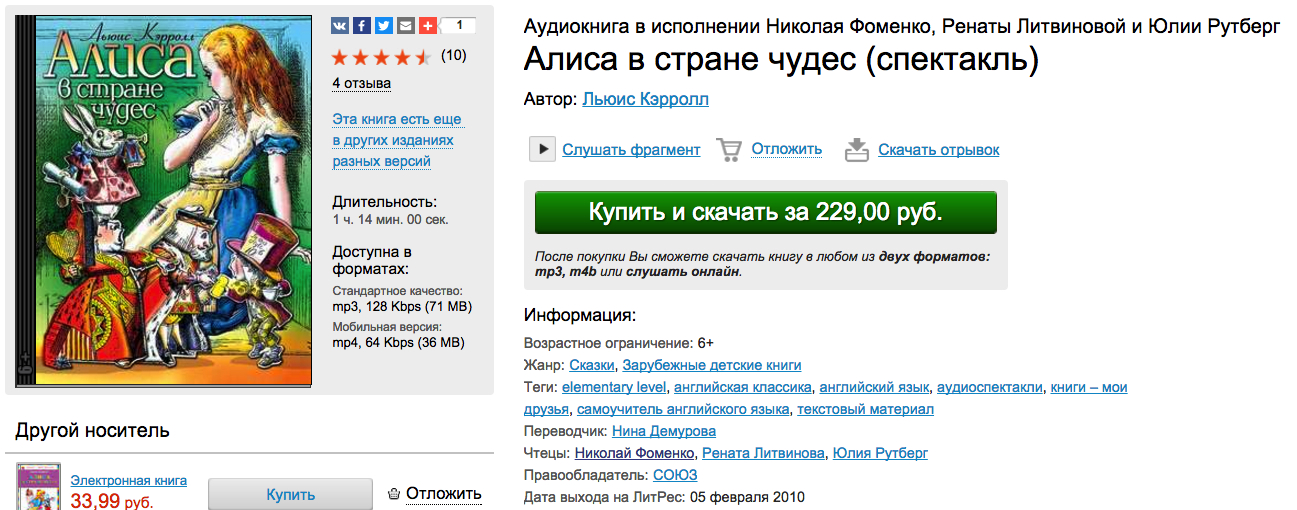The width and height of the screenshot is (1297, 510).
Task: Open genre Зарубежные детские книги
Action: click(x=712, y=365)
